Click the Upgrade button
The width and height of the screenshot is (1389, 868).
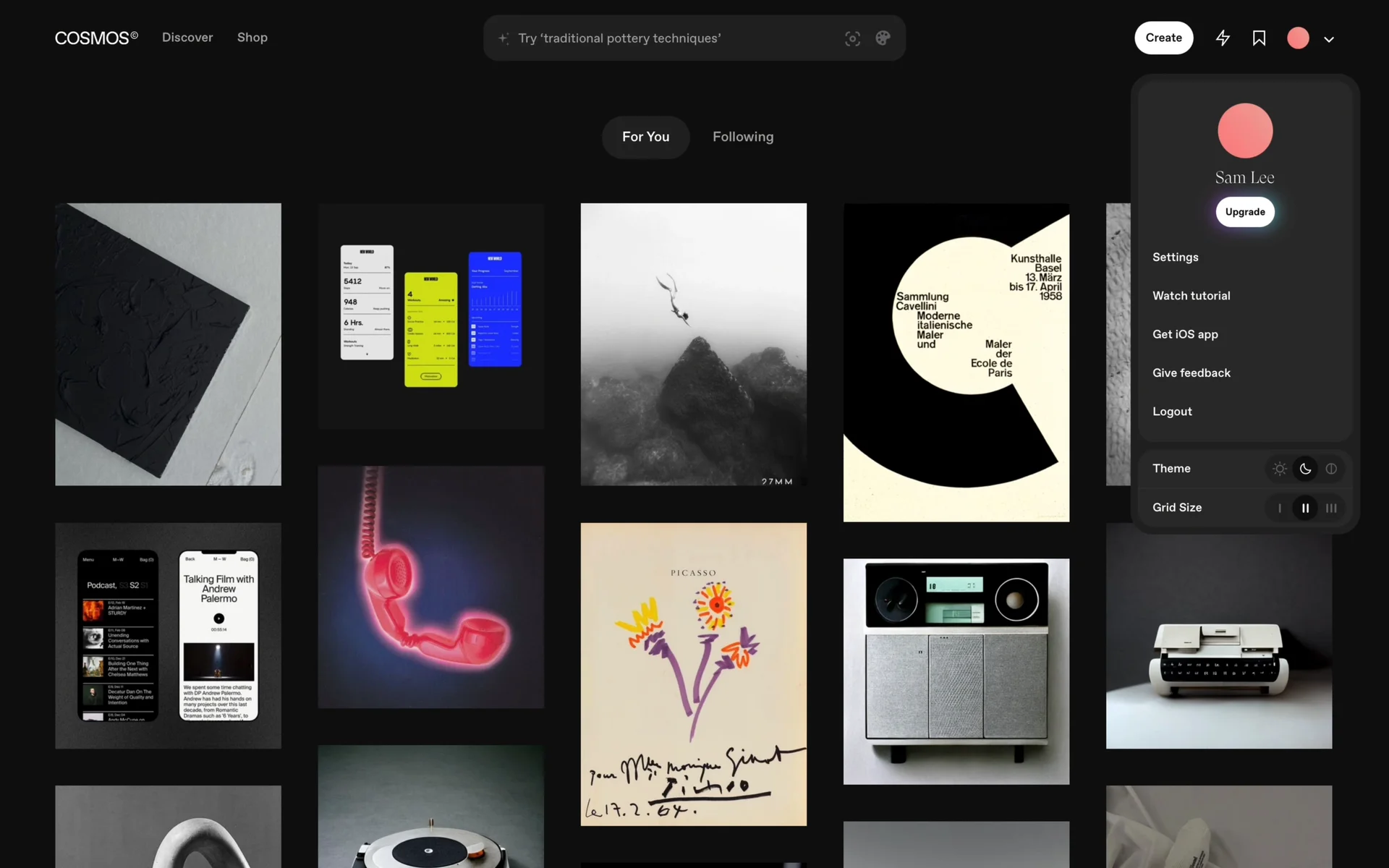pyautogui.click(x=1244, y=212)
